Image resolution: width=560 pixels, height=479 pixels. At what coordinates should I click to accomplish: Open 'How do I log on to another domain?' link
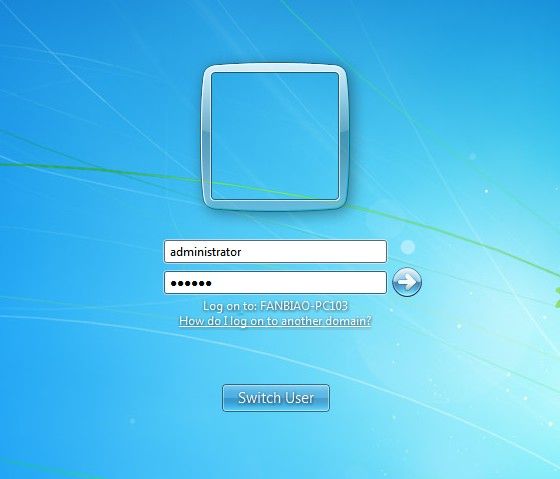click(275, 320)
